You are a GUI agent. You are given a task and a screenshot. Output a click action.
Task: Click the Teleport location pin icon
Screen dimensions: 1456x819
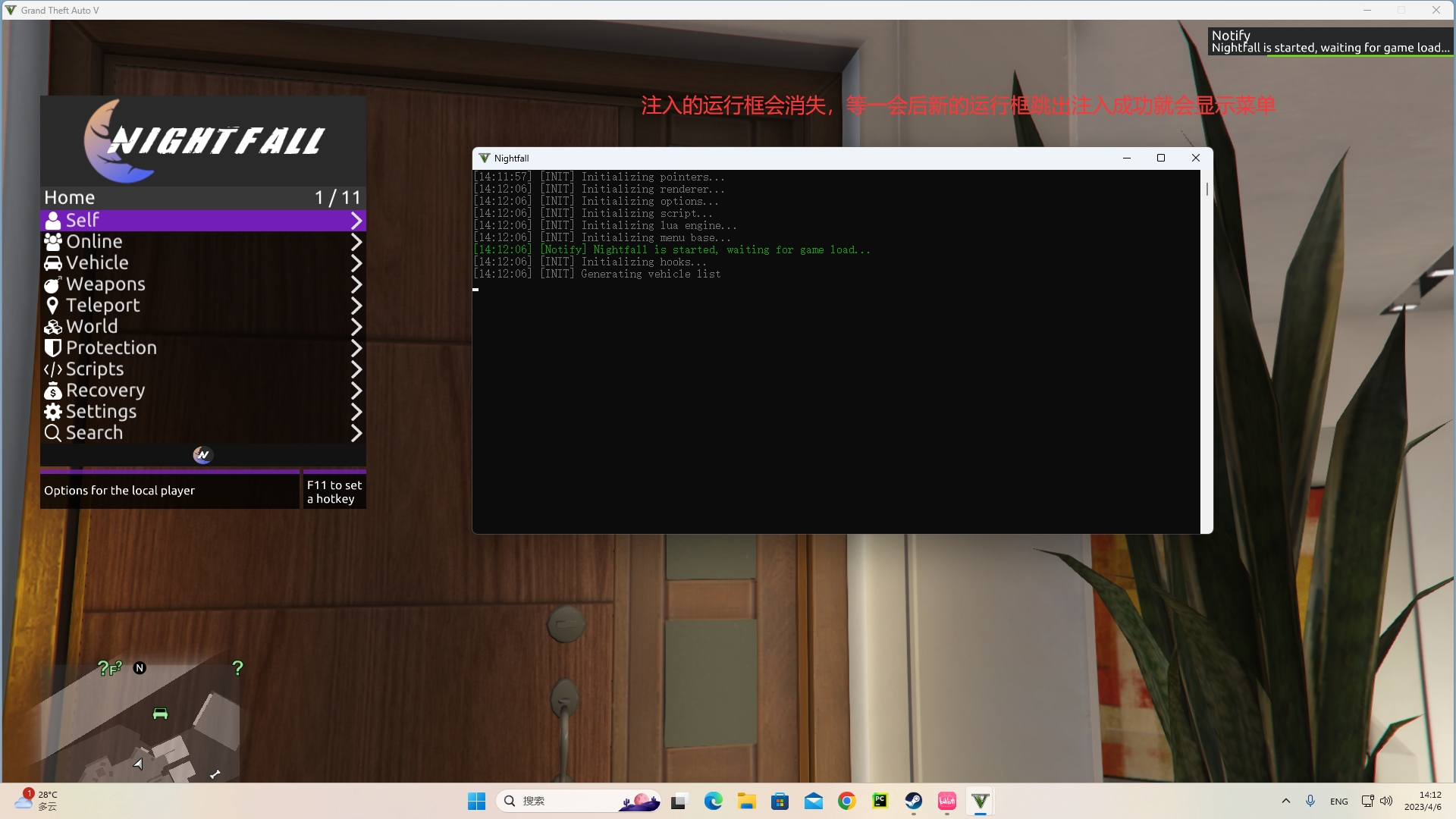point(52,306)
